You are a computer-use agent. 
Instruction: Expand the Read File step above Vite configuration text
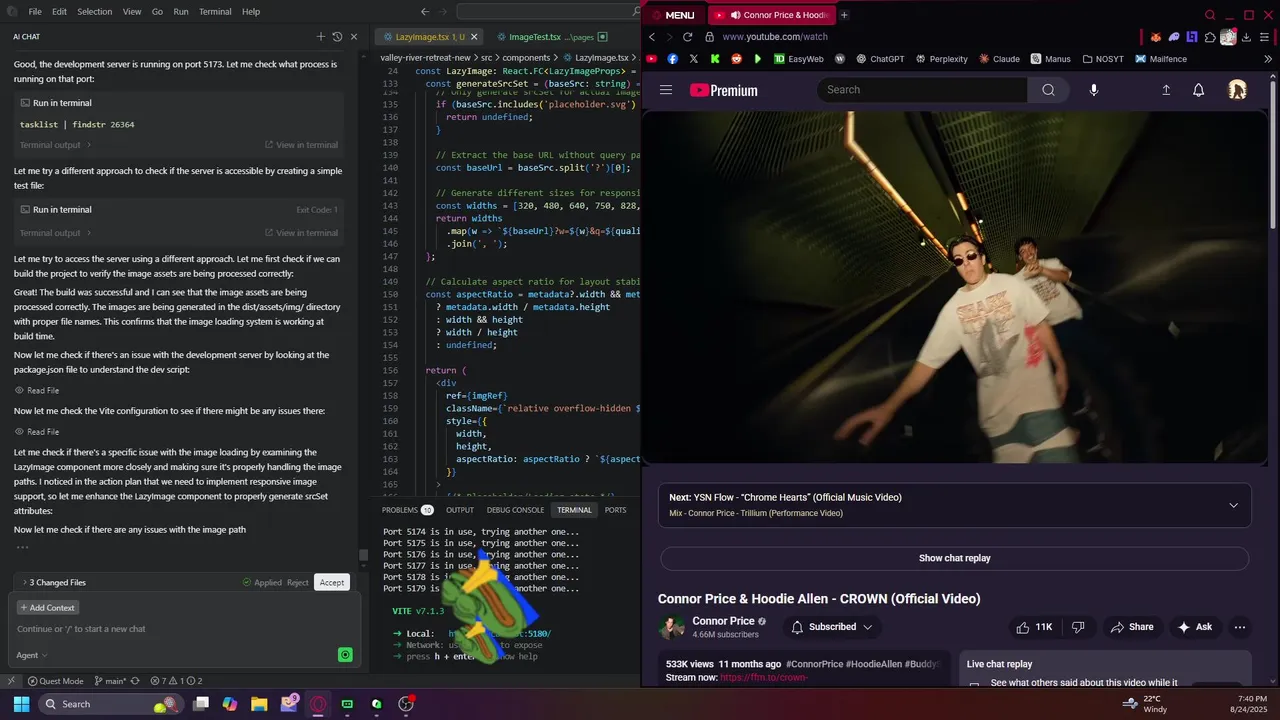tap(37, 391)
